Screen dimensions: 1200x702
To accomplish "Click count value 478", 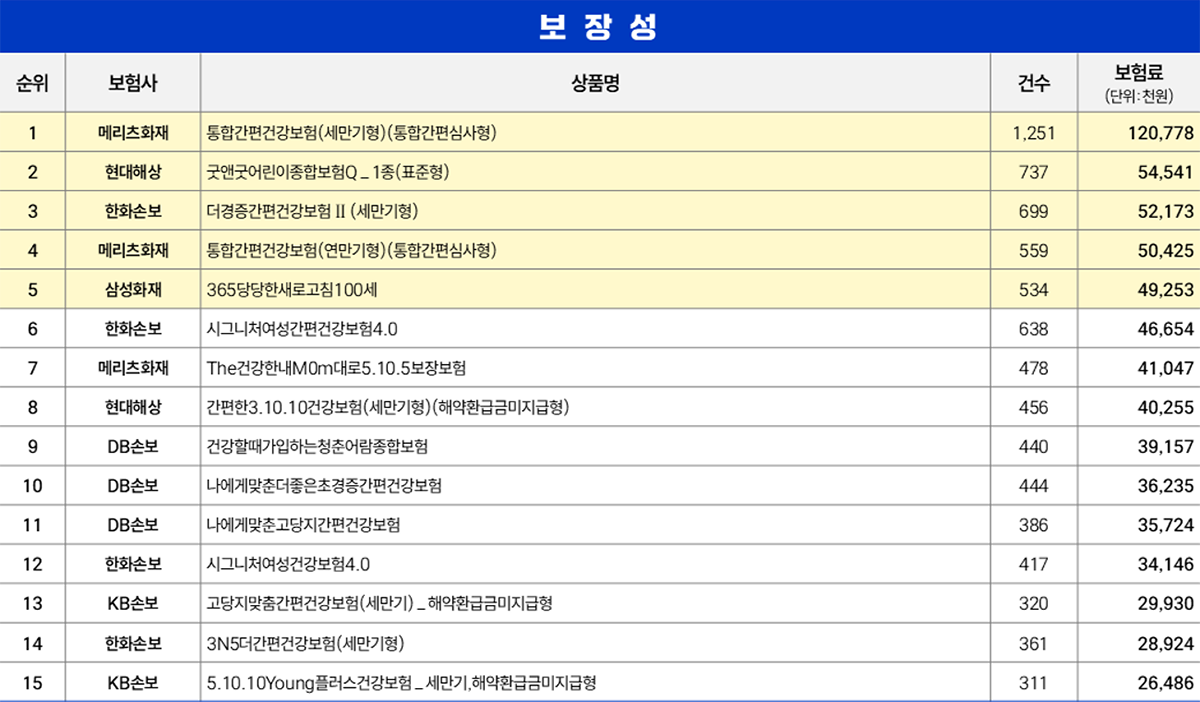I will (1033, 368).
